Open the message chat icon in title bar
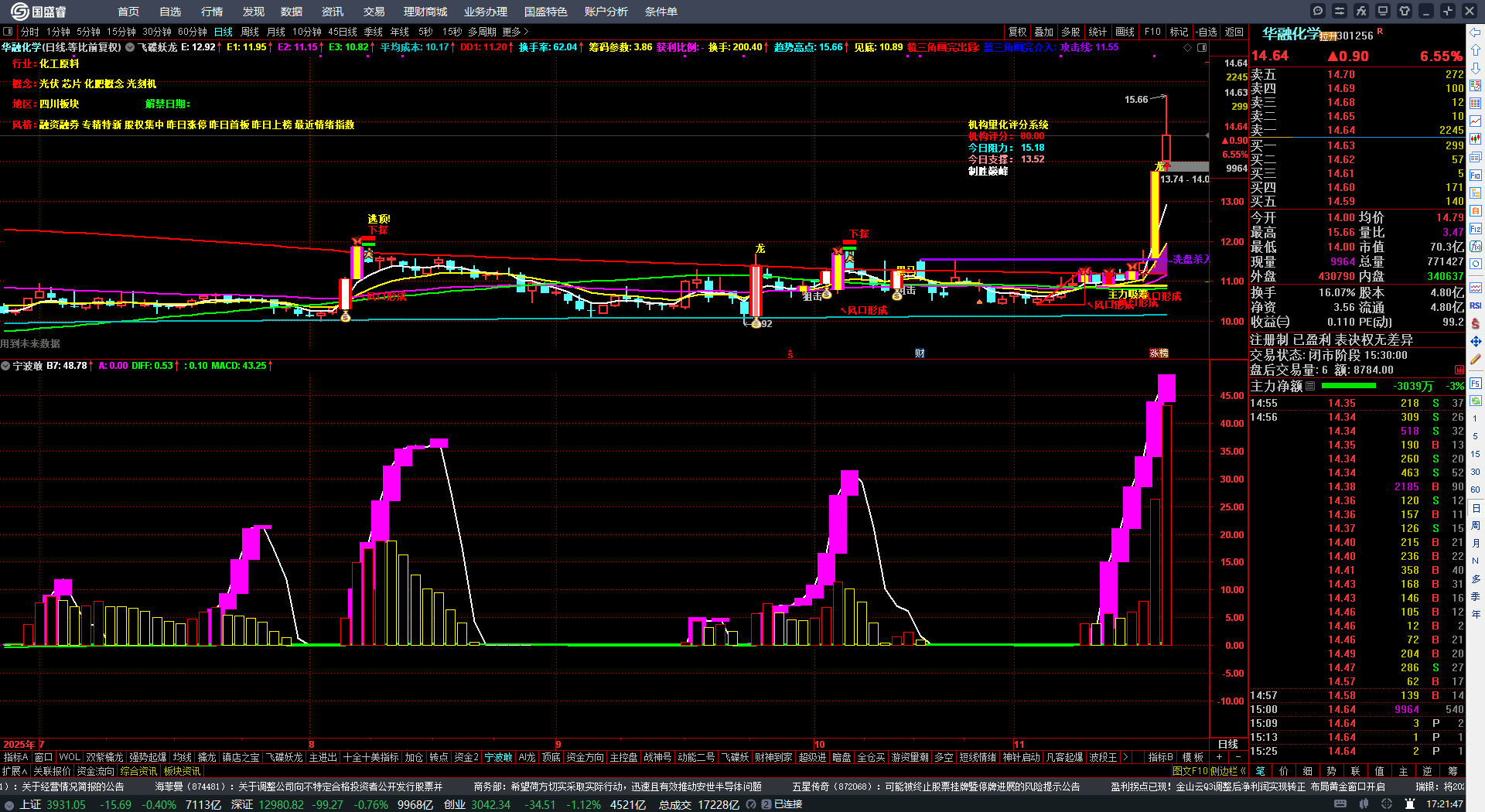The height and width of the screenshot is (812, 1485). (1318, 11)
